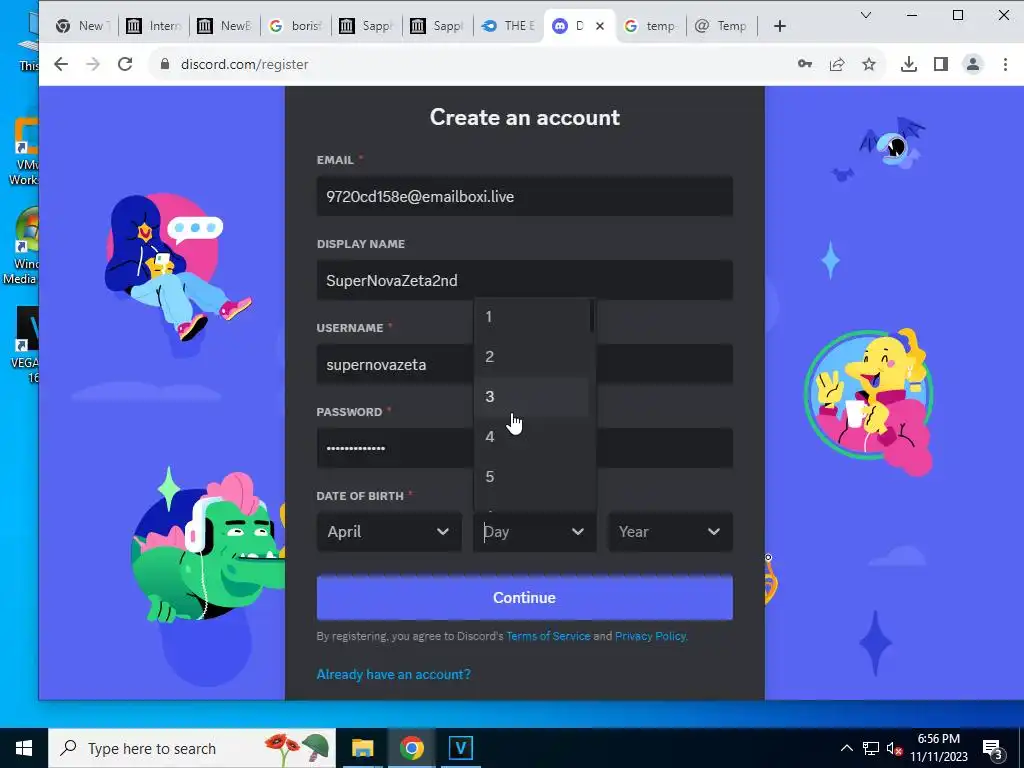
Task: Open VEGAS app in taskbar
Action: point(460,748)
